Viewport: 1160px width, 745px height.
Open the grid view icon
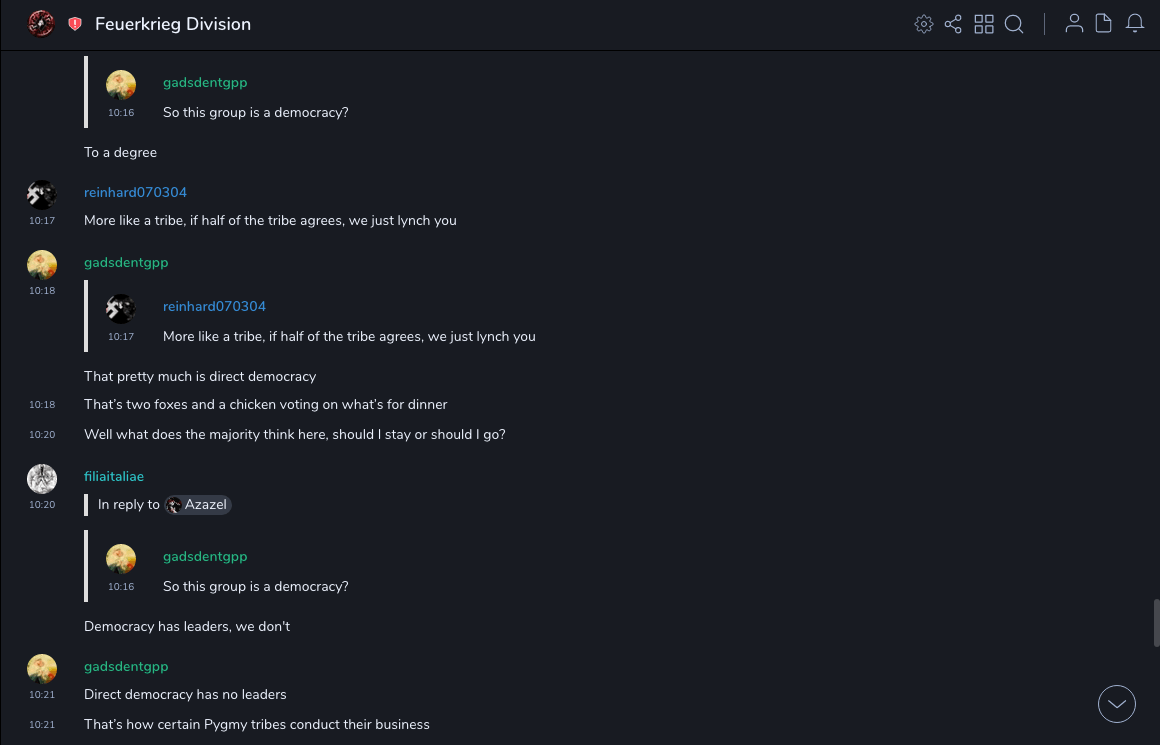click(x=984, y=24)
